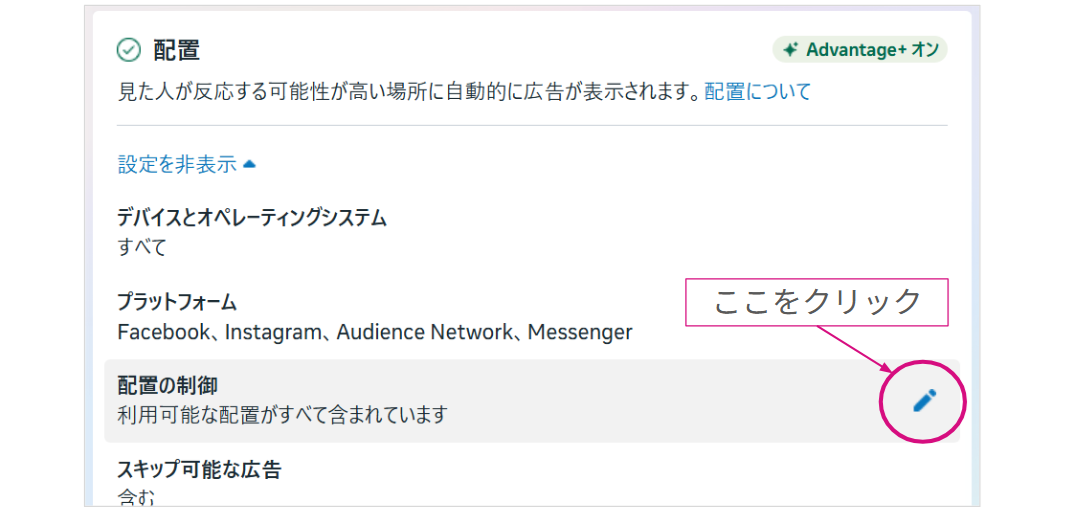This screenshot has width=1072, height=508.
Task: Click the green checkmark icon beside 配置
Action: 129,50
